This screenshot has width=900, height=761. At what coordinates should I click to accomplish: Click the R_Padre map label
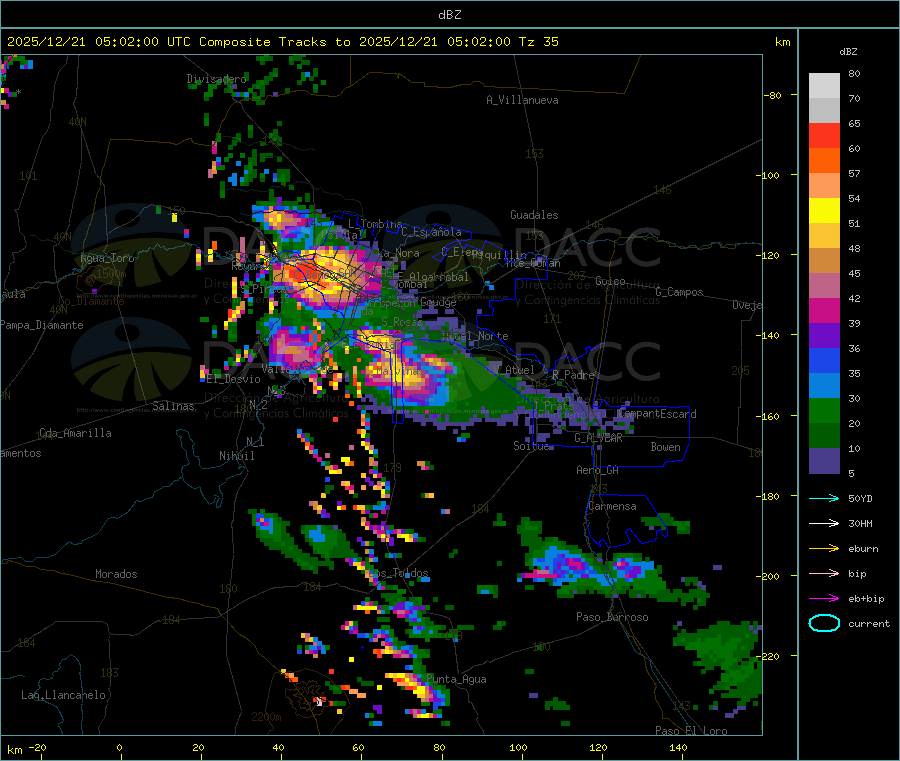(x=573, y=375)
